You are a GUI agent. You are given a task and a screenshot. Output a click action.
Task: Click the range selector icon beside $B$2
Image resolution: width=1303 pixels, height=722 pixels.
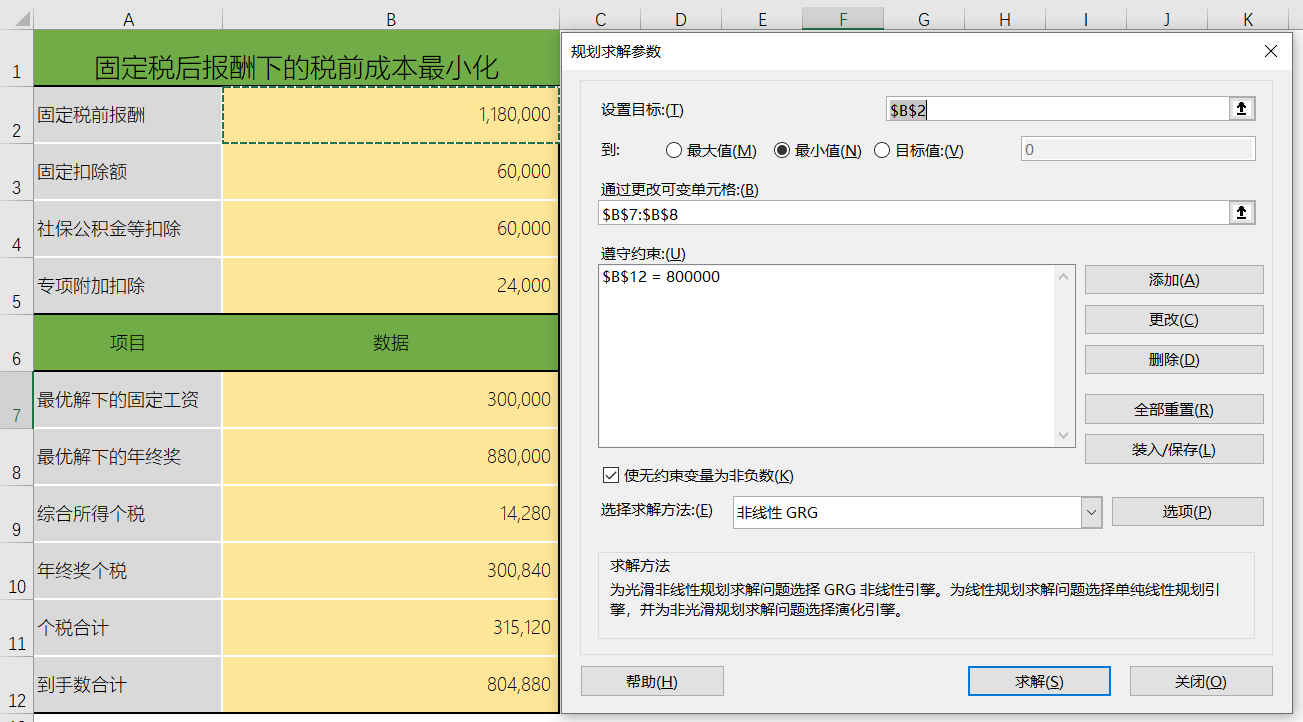(x=1240, y=108)
